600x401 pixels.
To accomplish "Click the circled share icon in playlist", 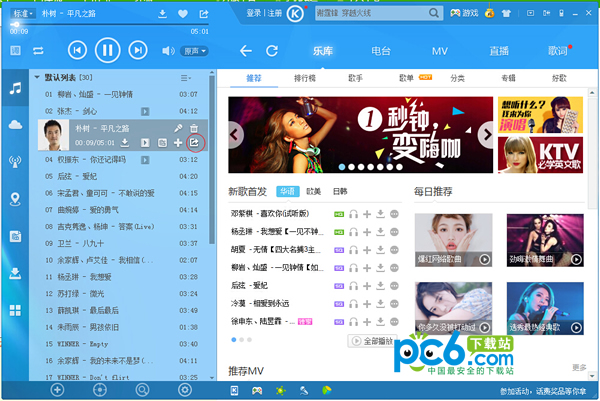I will click(195, 143).
